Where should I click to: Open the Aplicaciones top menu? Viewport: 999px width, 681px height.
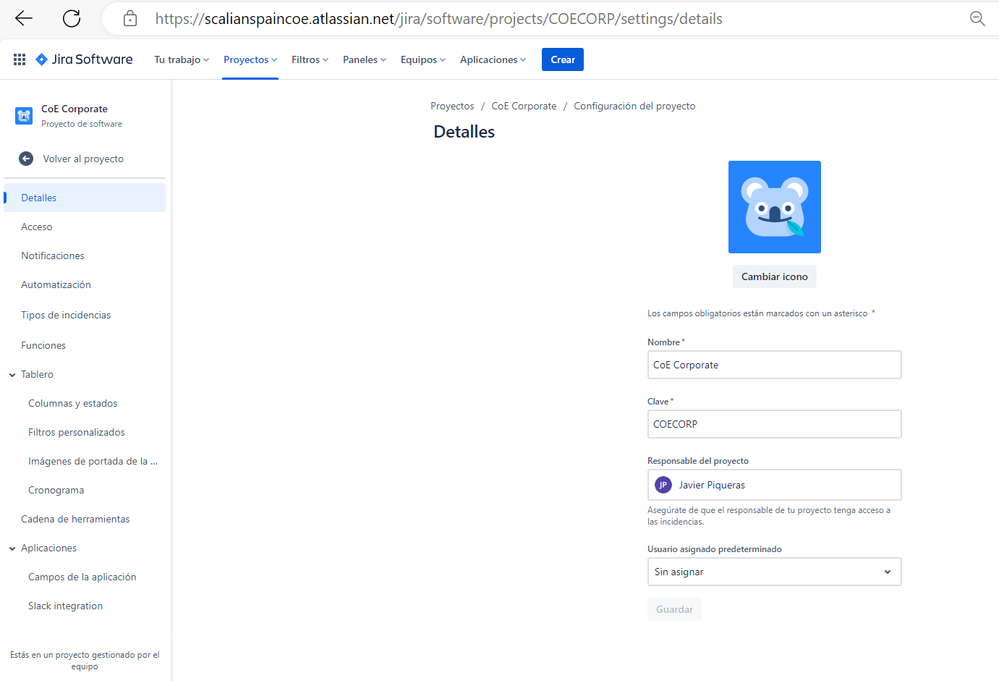(x=493, y=59)
